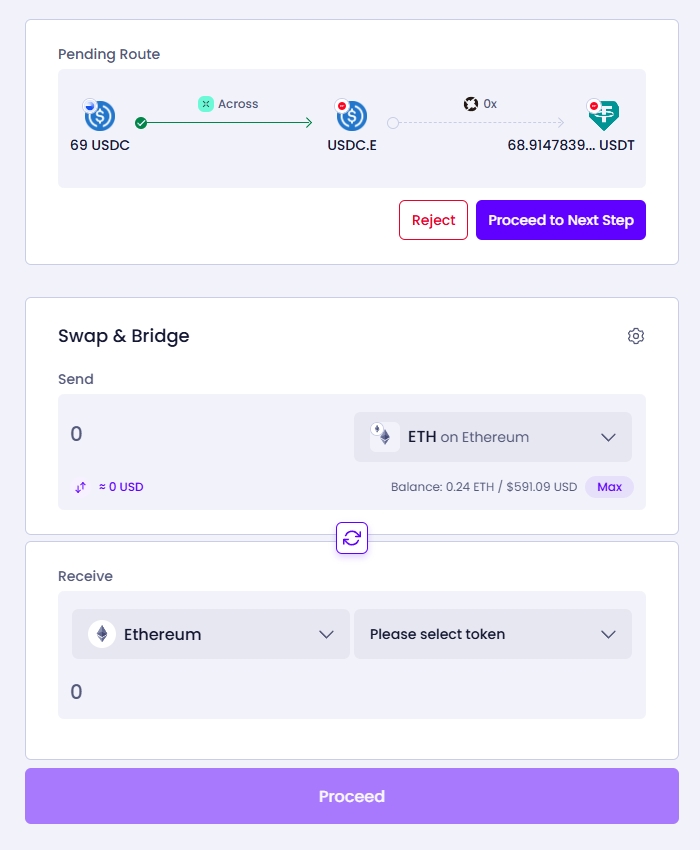Click the ≈ 0 USD value text
Screen dimensions: 700x850
(121, 487)
